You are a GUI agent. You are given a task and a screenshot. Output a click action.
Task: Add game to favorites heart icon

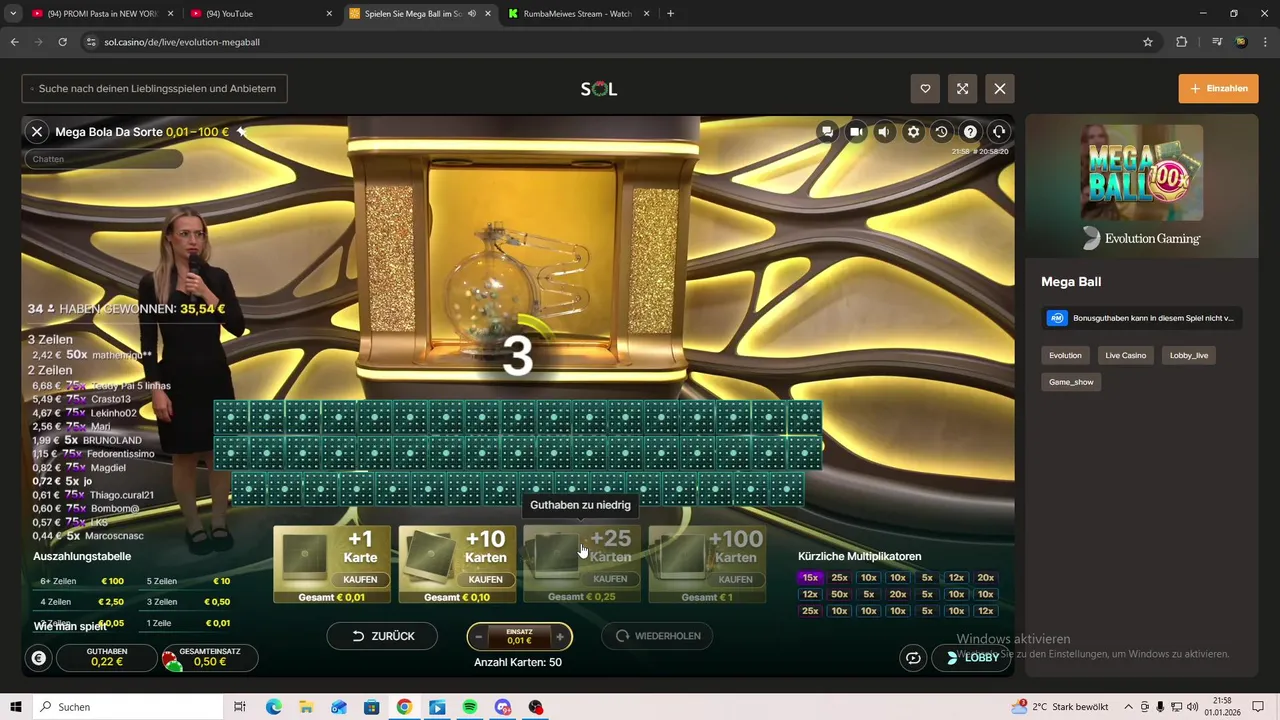point(925,89)
